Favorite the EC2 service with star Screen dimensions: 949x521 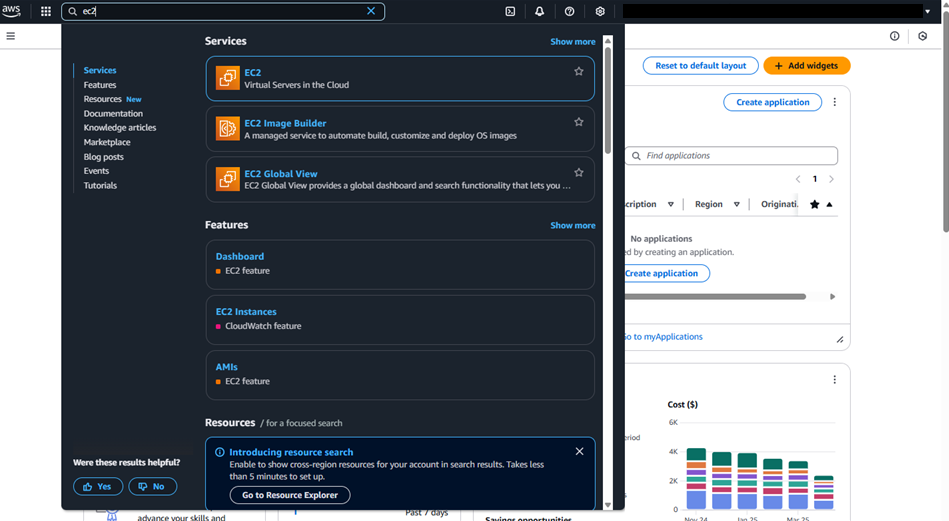click(x=578, y=72)
